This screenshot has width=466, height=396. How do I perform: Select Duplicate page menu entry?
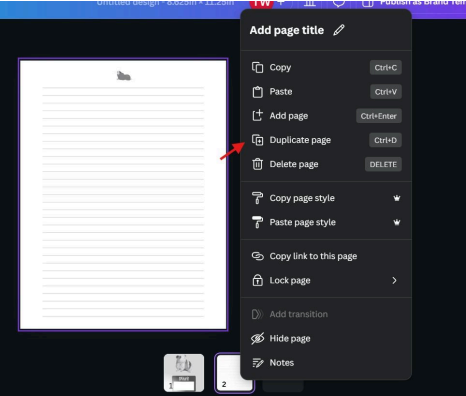326,140
